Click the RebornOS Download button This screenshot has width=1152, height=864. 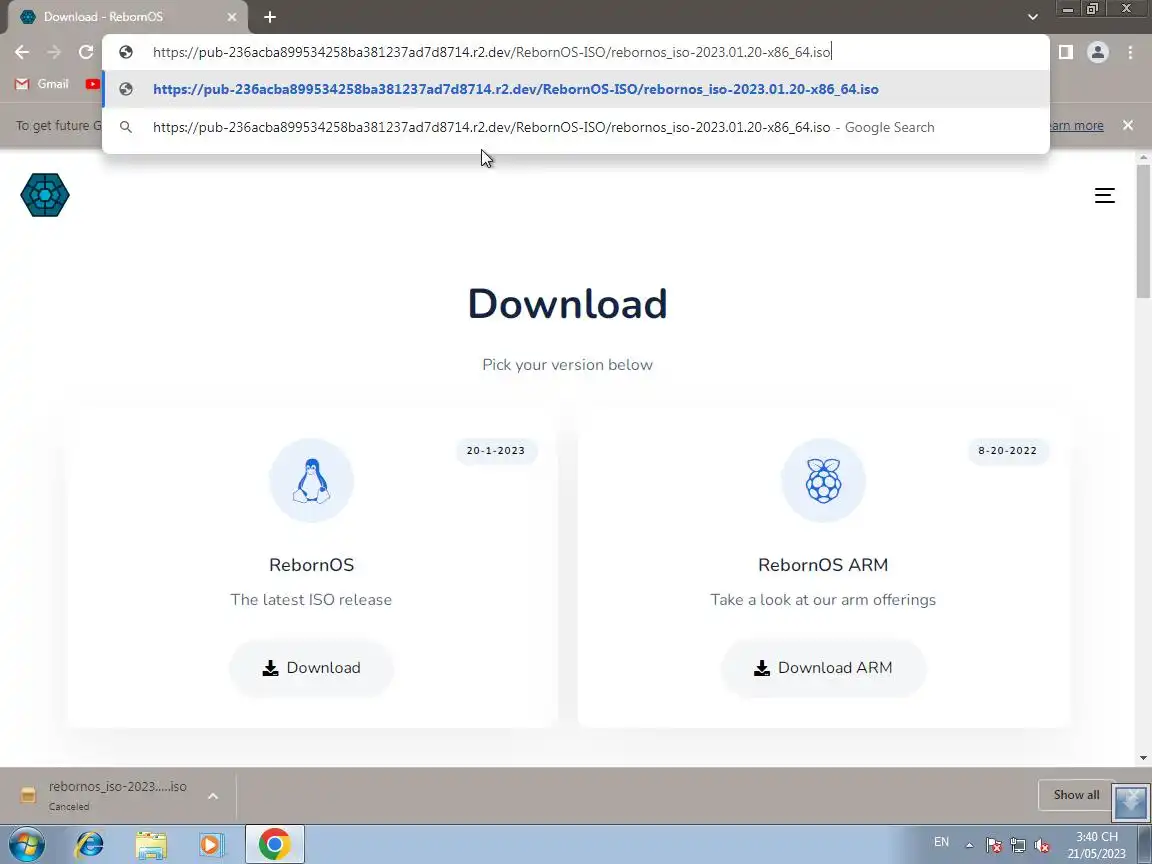point(312,668)
